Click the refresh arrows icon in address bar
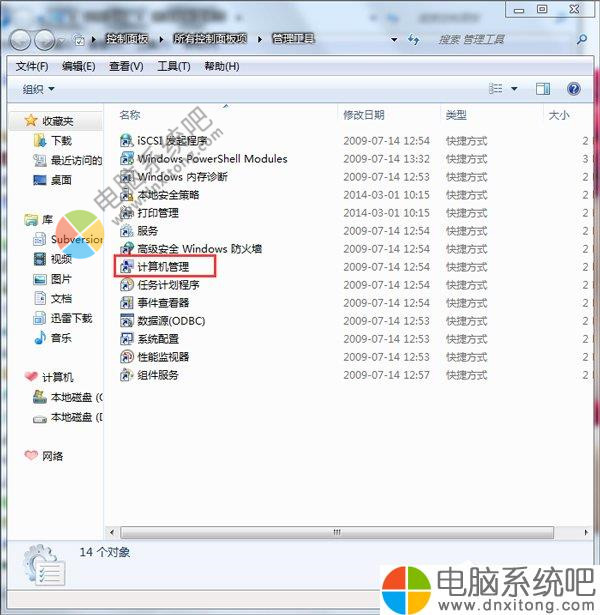 click(414, 39)
